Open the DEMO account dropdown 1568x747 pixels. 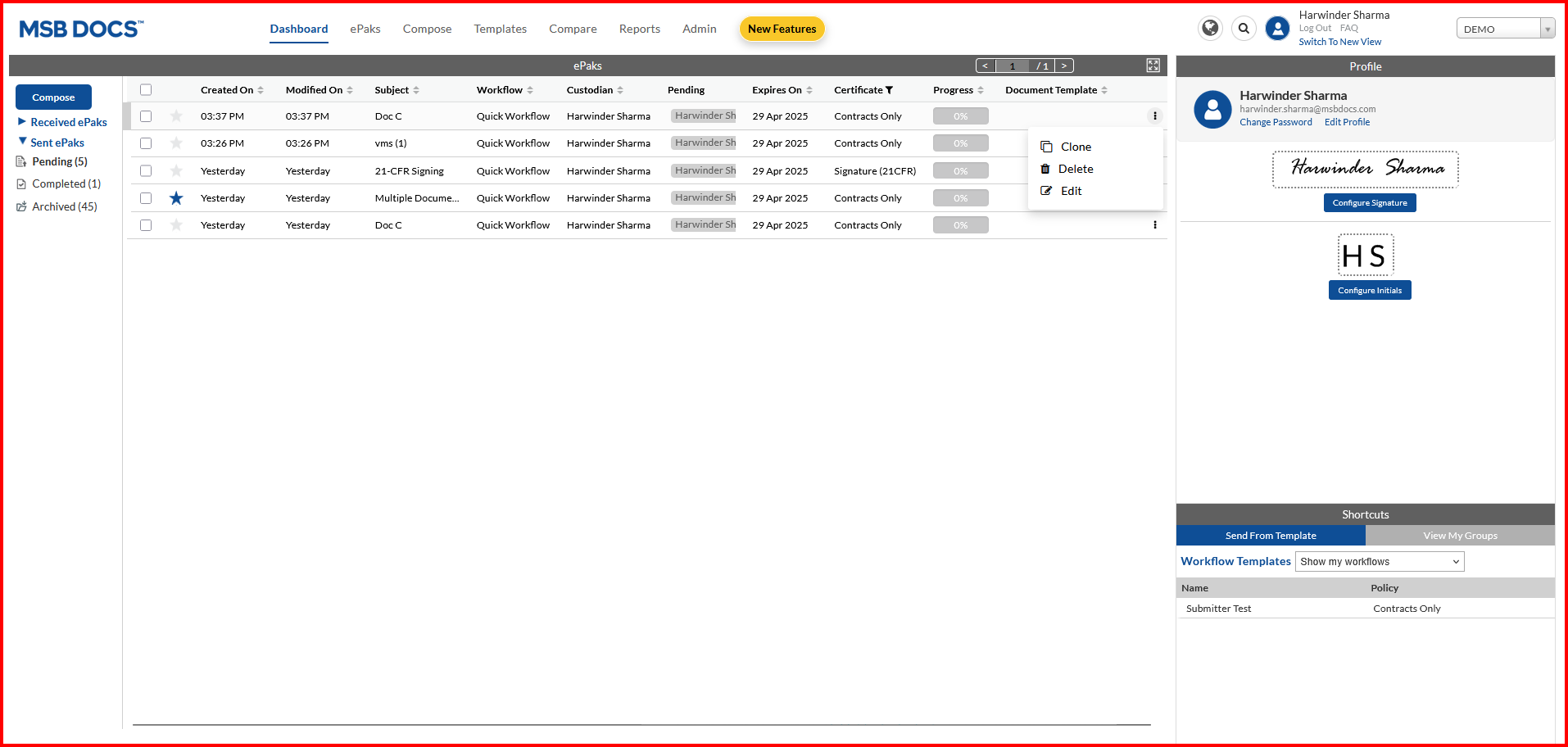click(x=1505, y=29)
